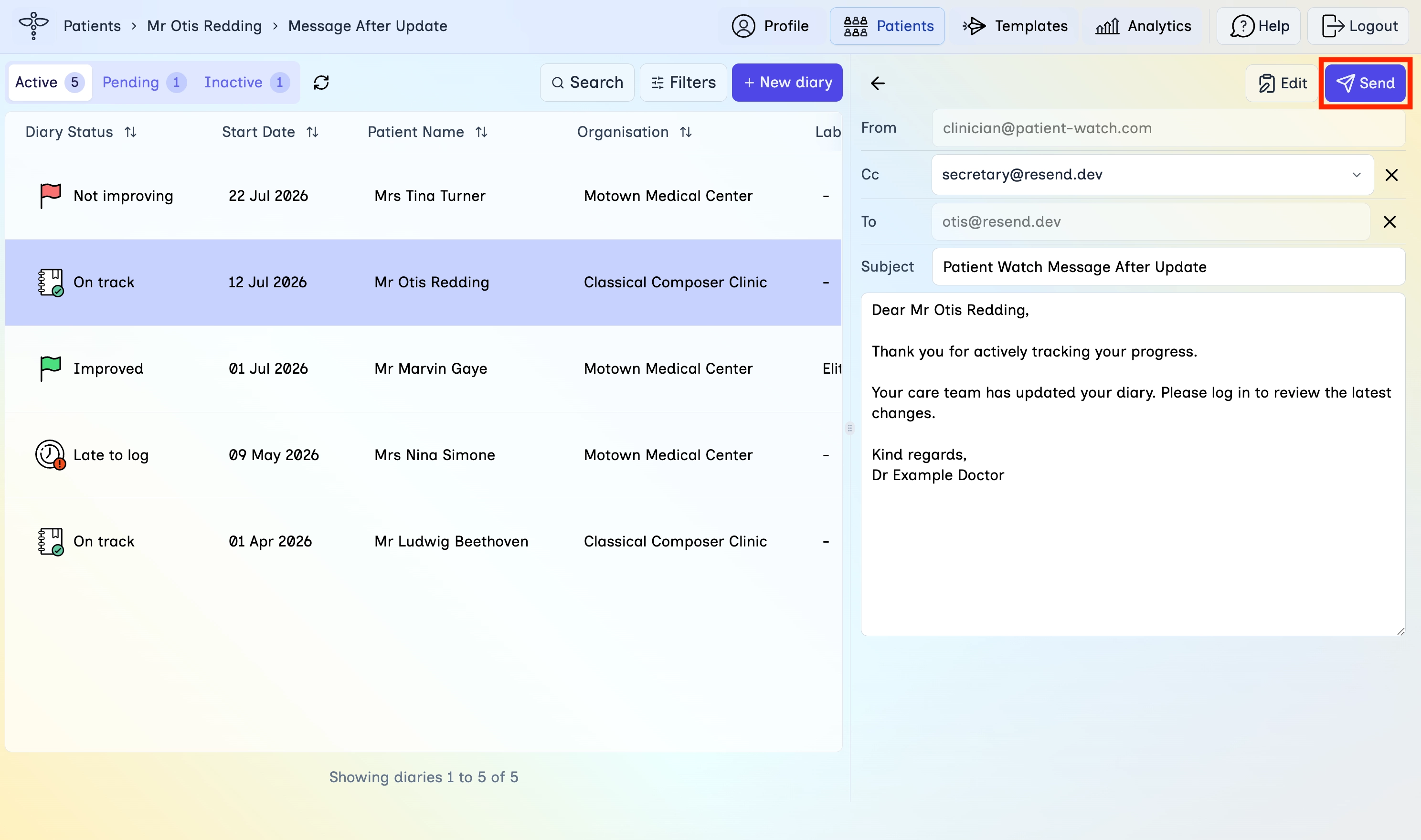Click the Patient Watch logo icon
The width and height of the screenshot is (1421, 840).
33,25
